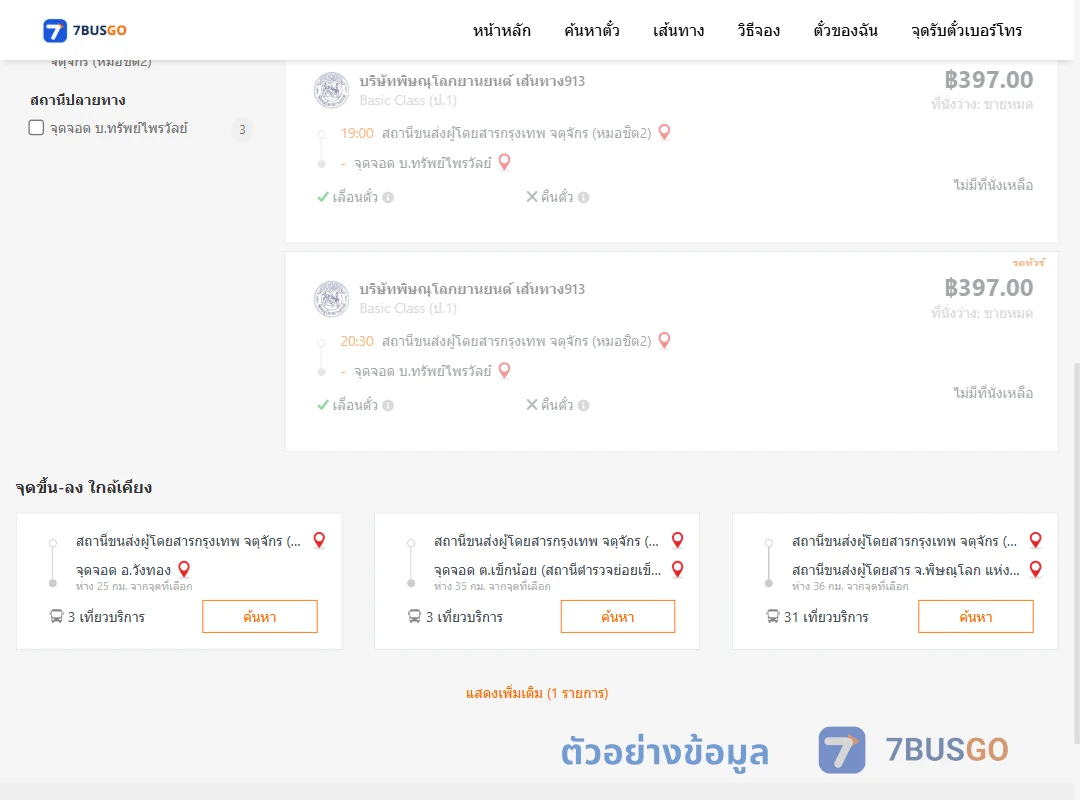Click ค้นหา button for จ.พิษณุโลก route

(x=976, y=617)
